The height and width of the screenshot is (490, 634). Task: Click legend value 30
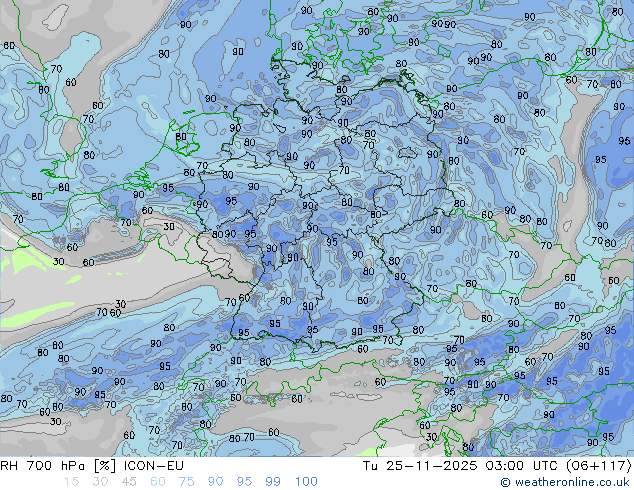tap(100, 482)
